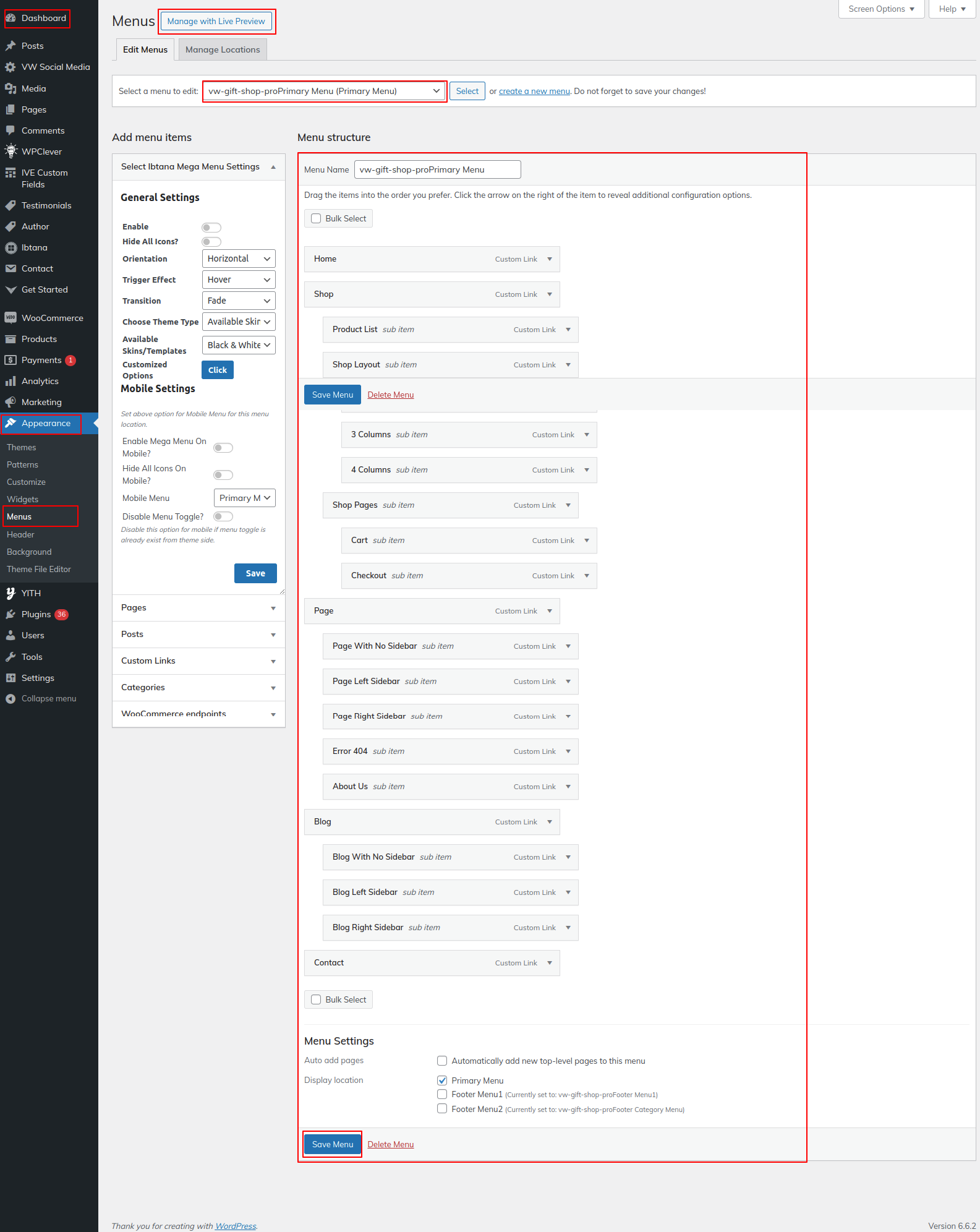Viewport: 980px width, 1232px height.
Task: Open the Orientation dropdown
Action: point(239,259)
